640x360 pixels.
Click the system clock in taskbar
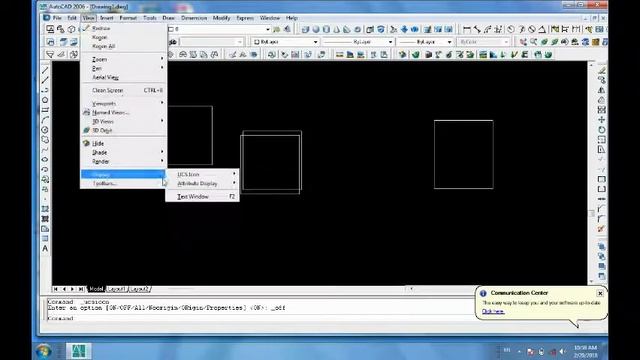tap(585, 351)
